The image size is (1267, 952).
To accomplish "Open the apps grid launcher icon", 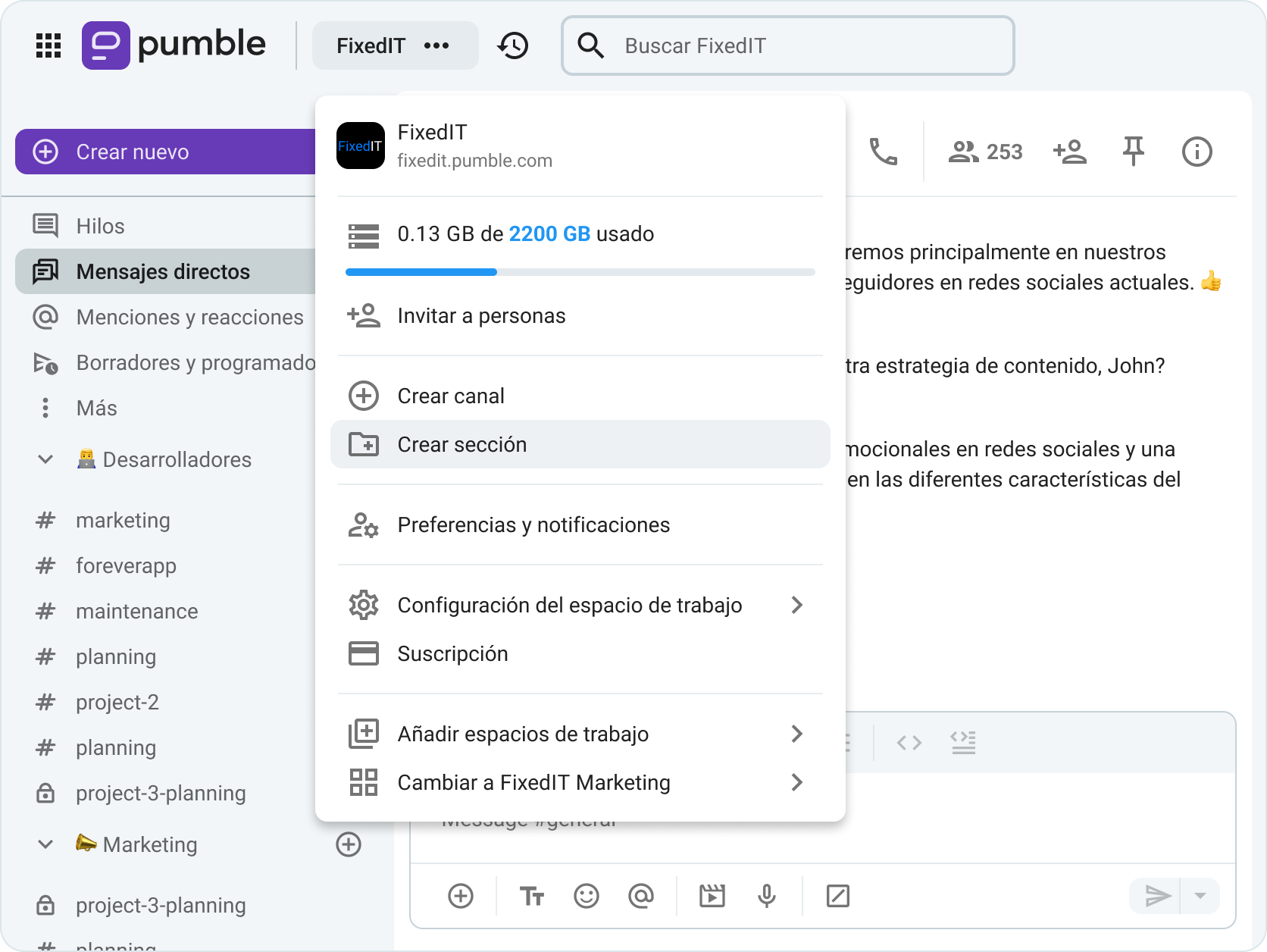I will (x=48, y=45).
